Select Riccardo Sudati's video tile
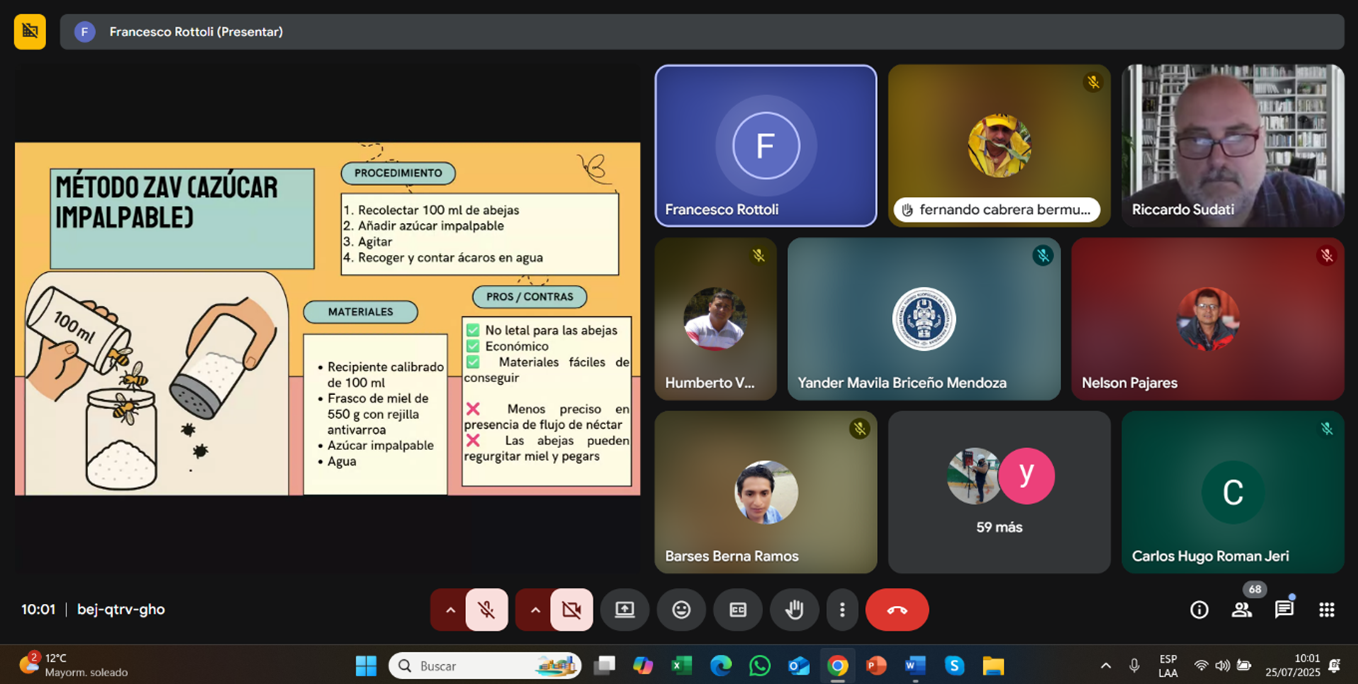 point(1232,145)
